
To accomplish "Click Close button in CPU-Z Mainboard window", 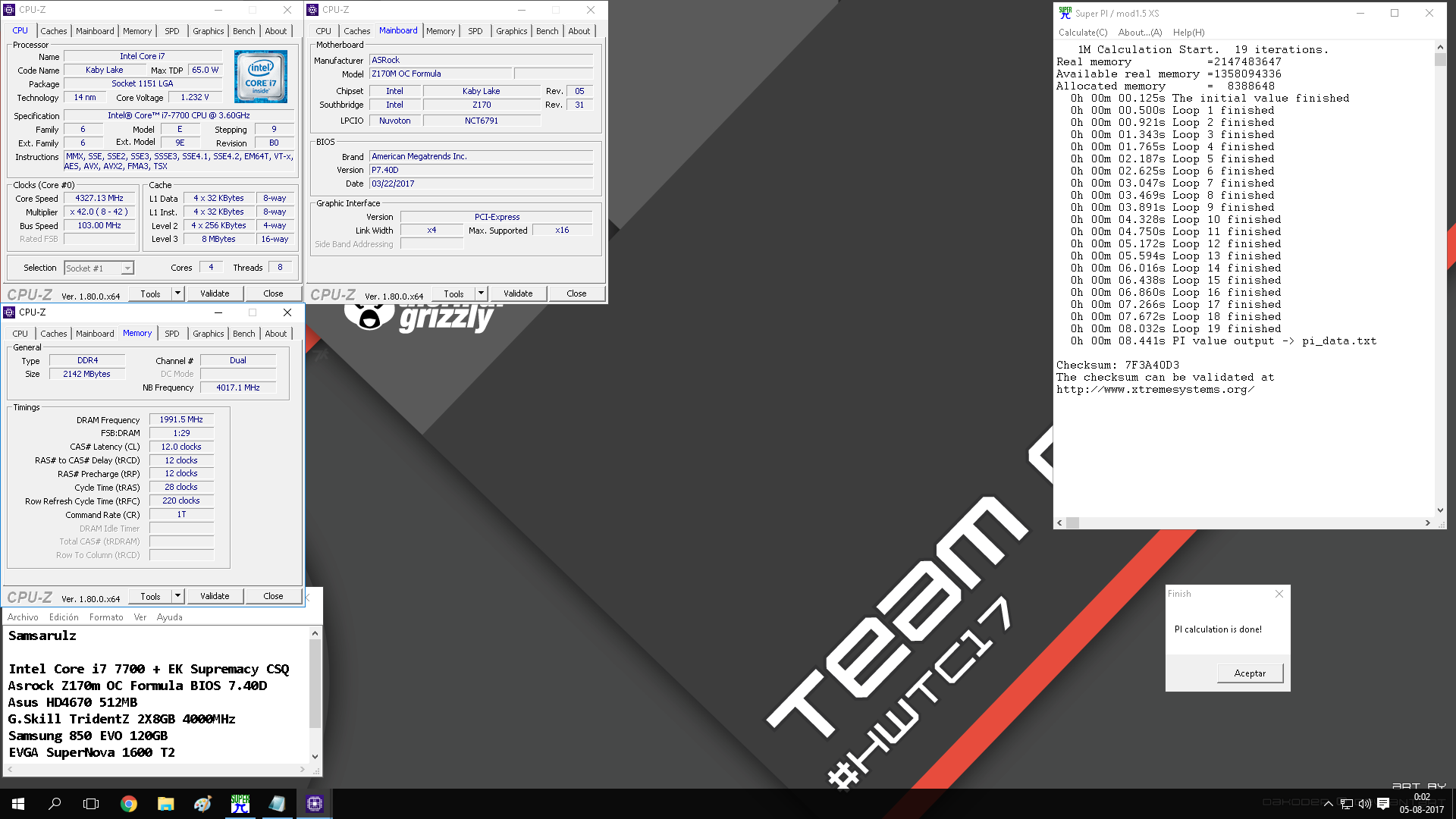I will click(576, 293).
